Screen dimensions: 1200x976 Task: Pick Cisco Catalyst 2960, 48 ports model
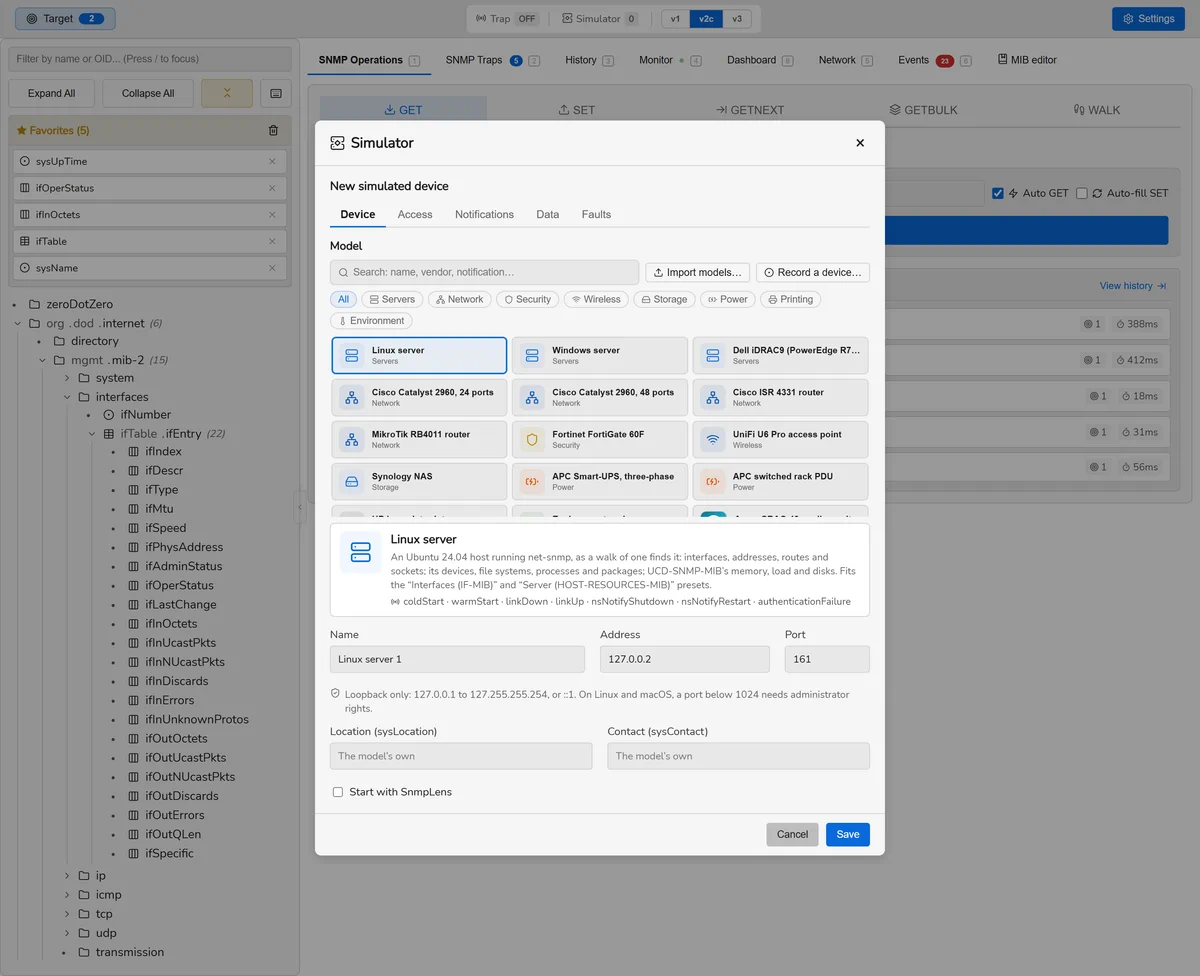click(x=600, y=397)
